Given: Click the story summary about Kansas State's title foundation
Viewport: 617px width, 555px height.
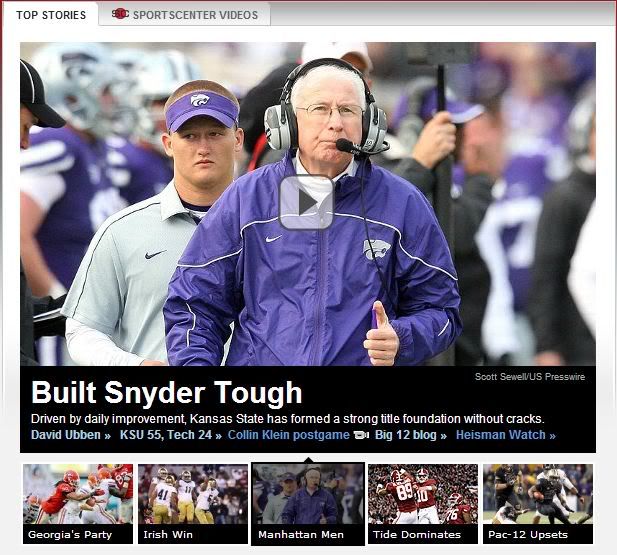Looking at the screenshot, I should (288, 419).
